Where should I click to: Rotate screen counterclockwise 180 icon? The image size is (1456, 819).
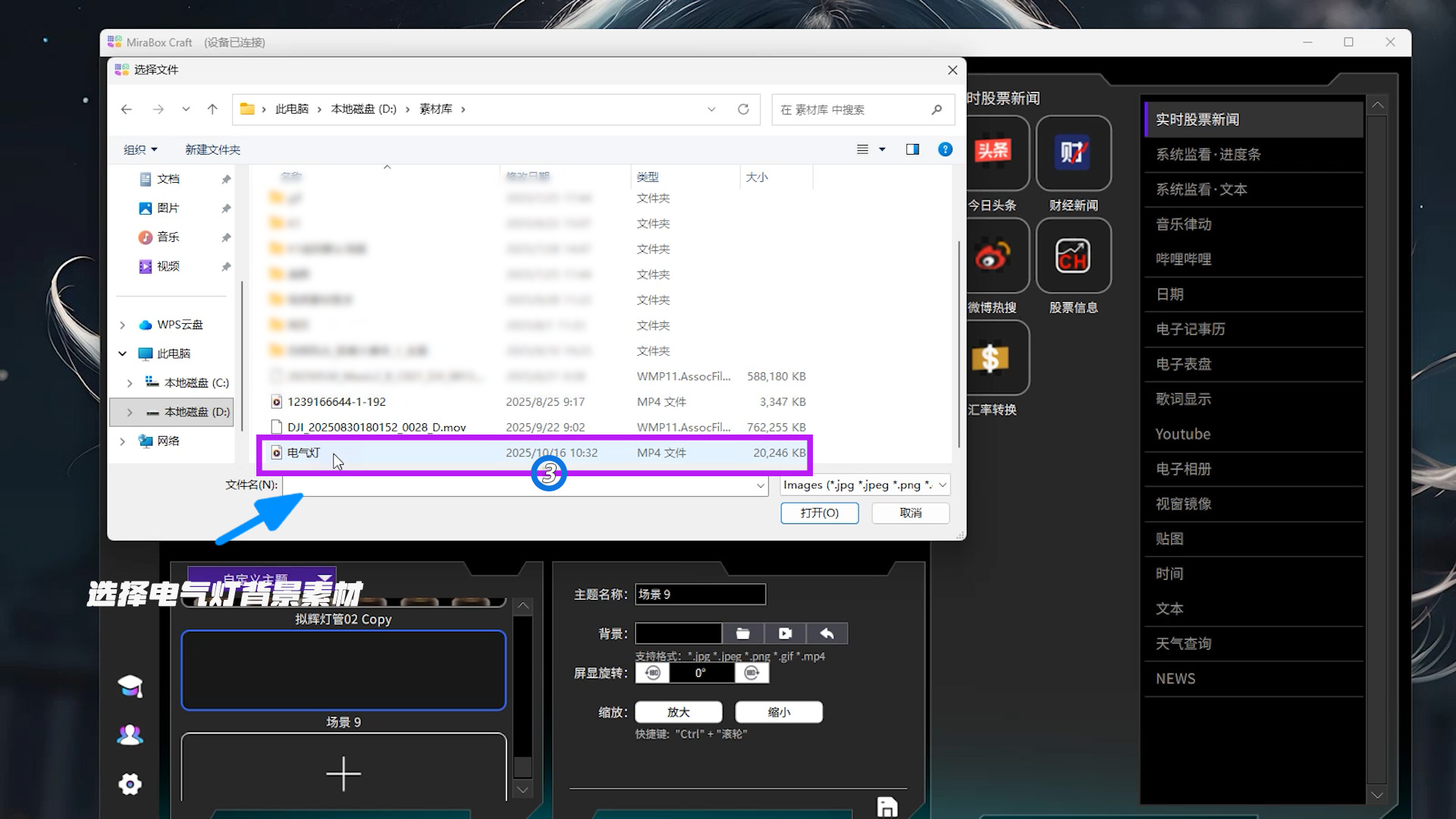(652, 673)
